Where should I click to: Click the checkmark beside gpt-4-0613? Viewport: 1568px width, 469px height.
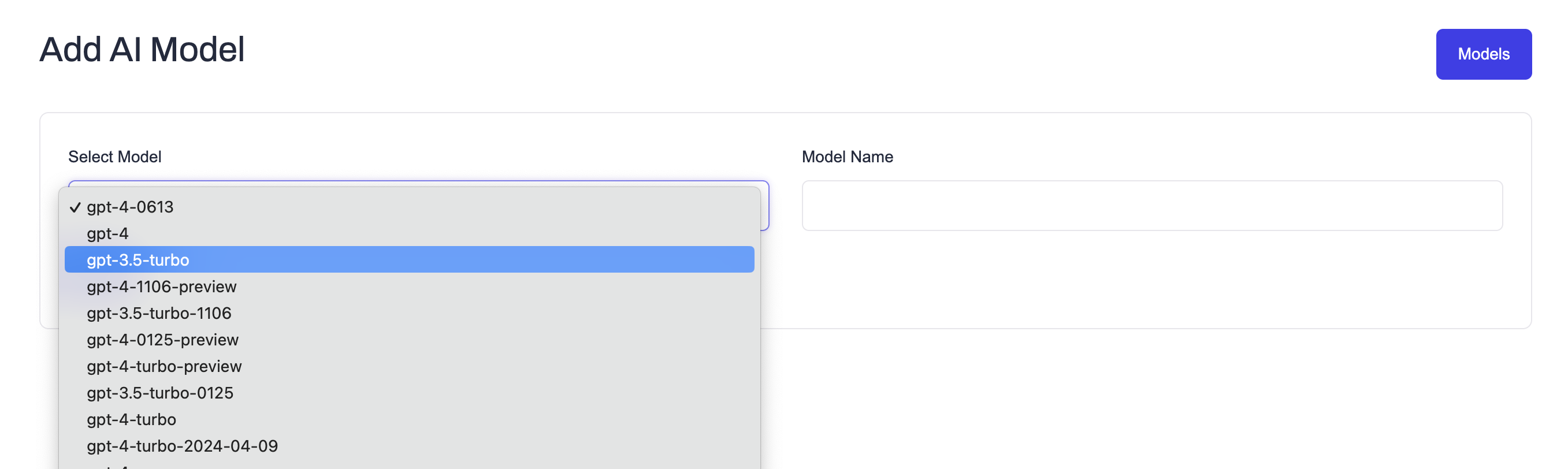coord(75,207)
